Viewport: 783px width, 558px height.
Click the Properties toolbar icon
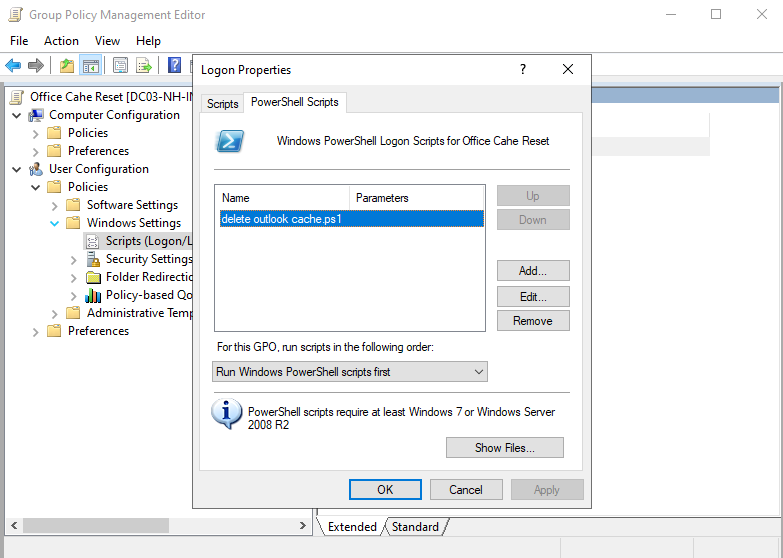point(120,65)
